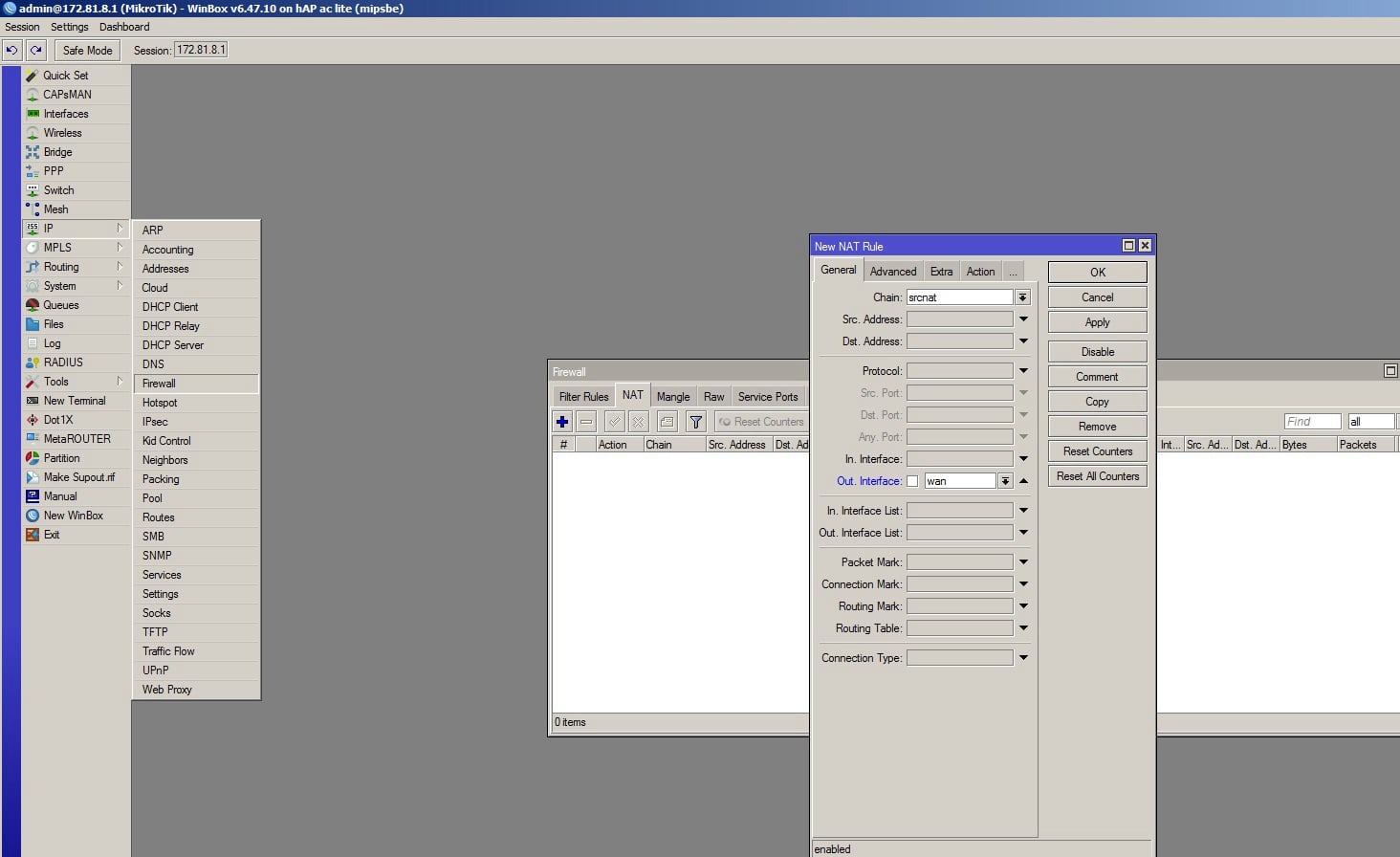
Task: Click the redo arrow icon
Action: [x=36, y=50]
